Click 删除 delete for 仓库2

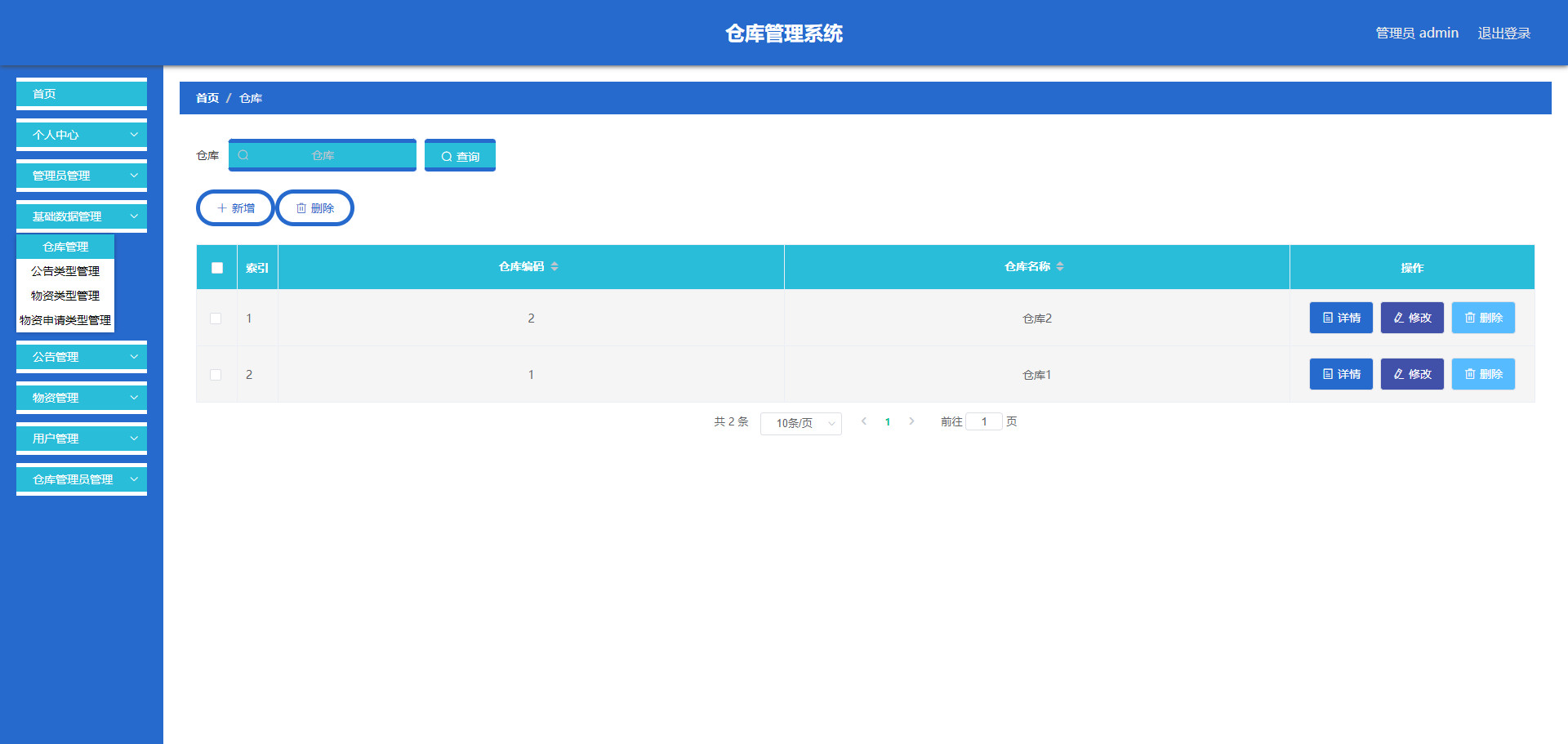(1483, 318)
